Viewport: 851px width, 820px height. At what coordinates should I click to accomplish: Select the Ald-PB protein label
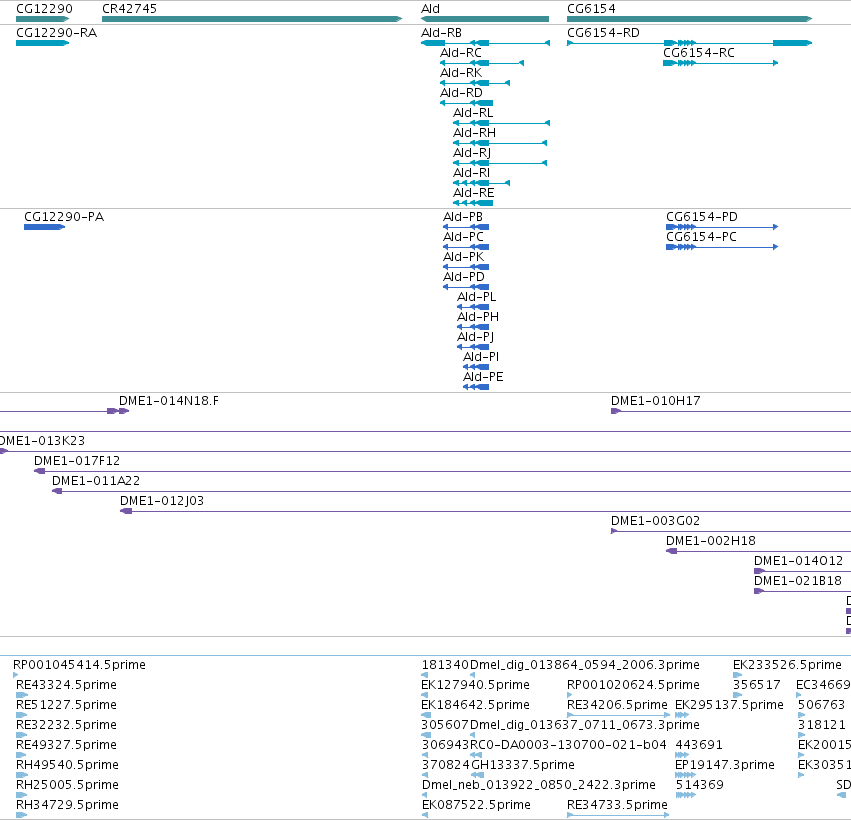[x=463, y=217]
